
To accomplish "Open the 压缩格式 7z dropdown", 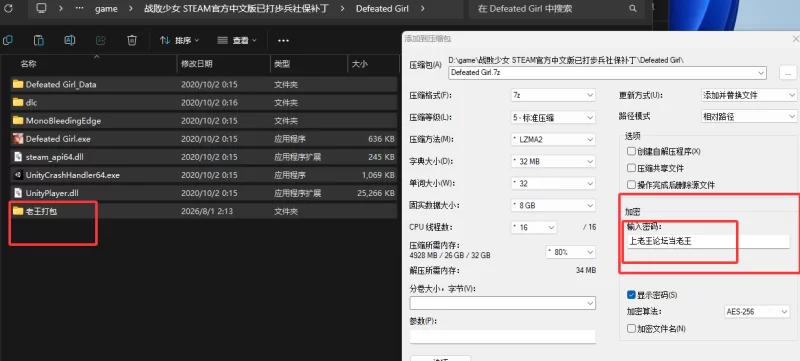I will pyautogui.click(x=553, y=95).
